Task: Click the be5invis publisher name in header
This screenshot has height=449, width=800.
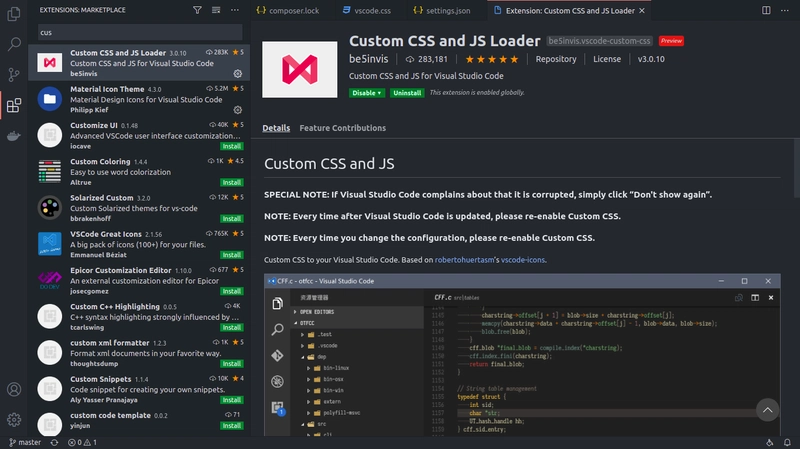Action: 368,59
